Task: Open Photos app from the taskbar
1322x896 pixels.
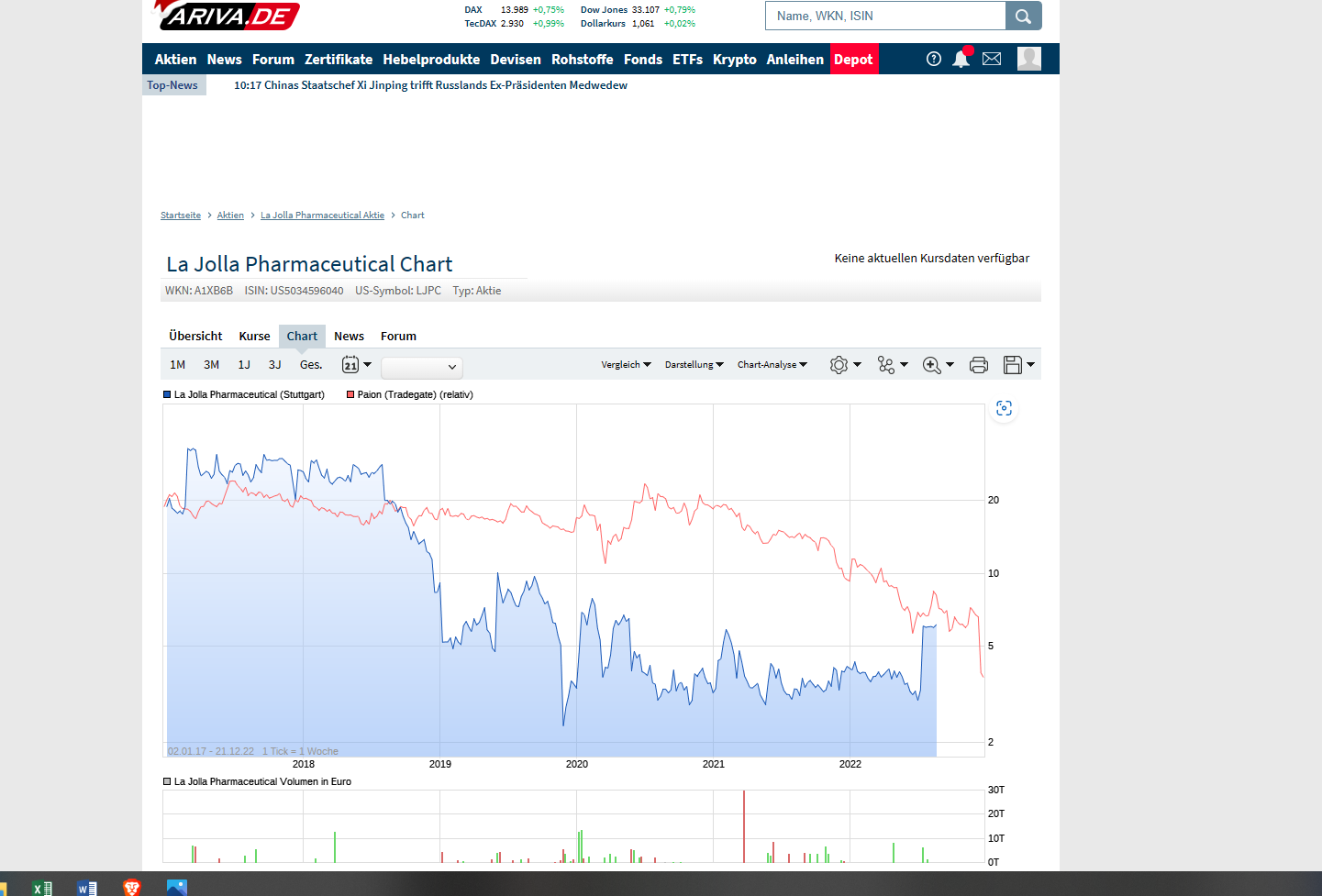Action: point(177,888)
